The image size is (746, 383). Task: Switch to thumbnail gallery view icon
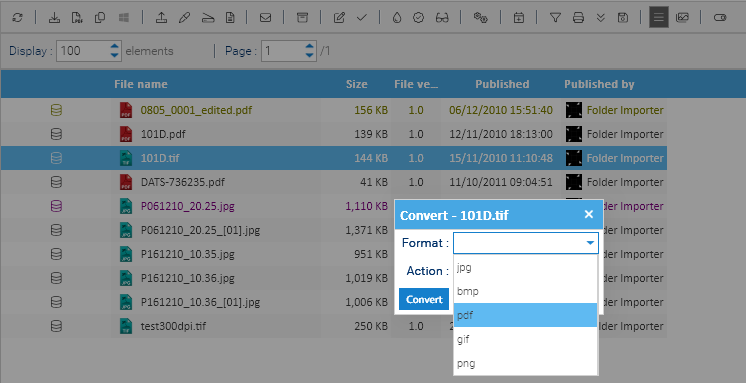click(x=683, y=18)
